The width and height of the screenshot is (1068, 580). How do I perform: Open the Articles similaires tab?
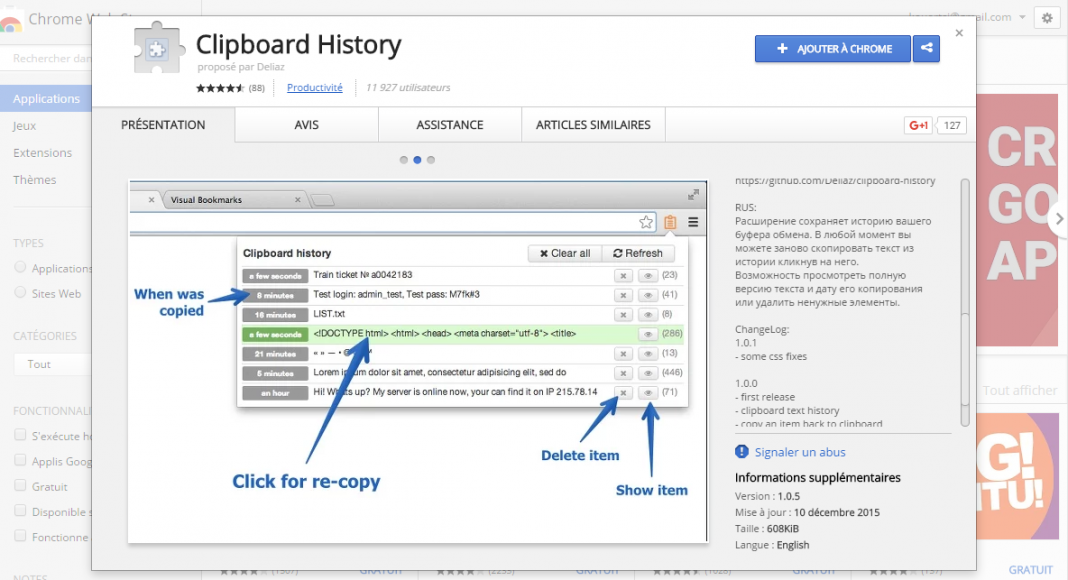[593, 125]
